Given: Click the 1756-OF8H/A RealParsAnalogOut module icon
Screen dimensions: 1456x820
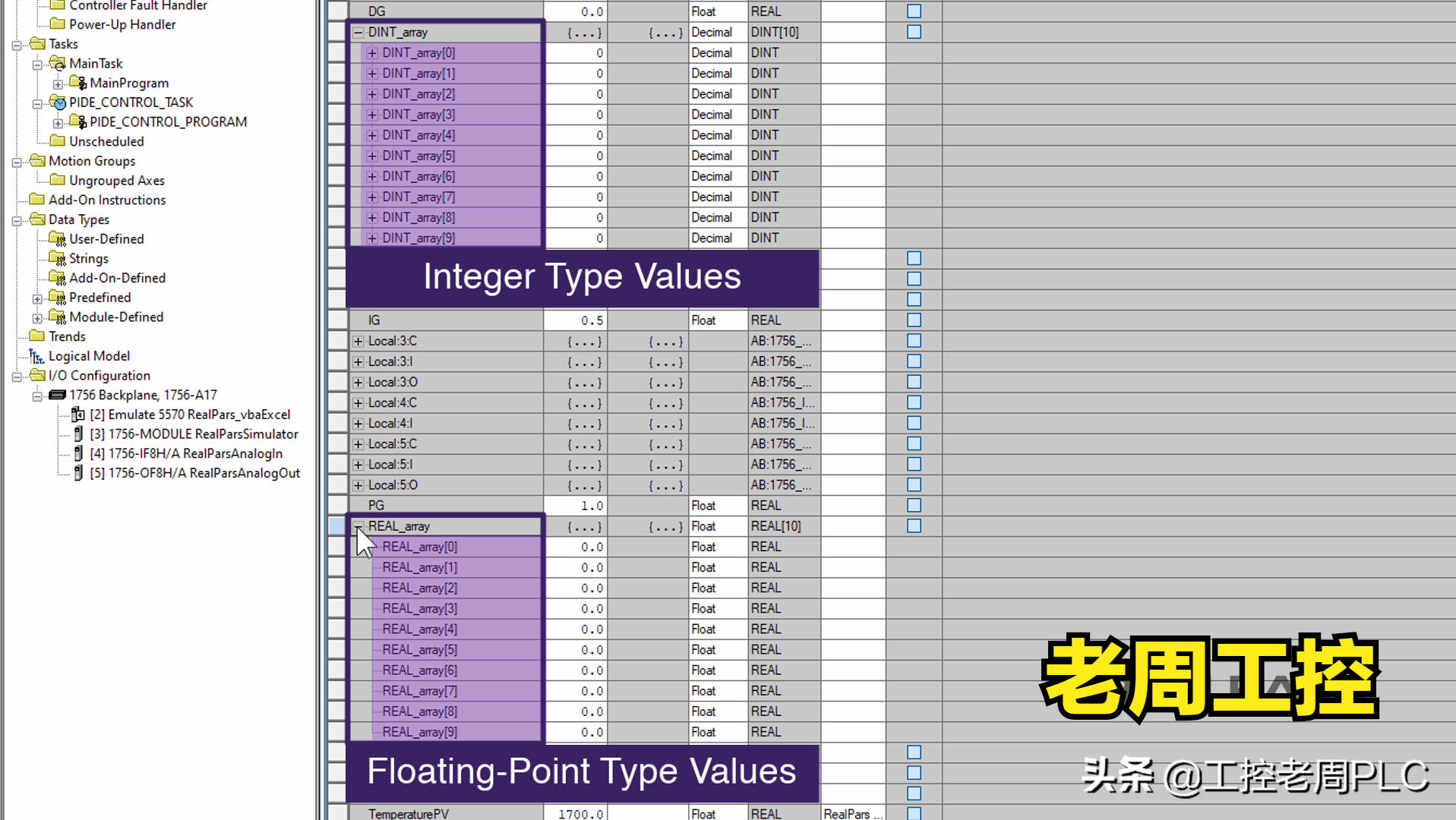Looking at the screenshot, I should [78, 472].
